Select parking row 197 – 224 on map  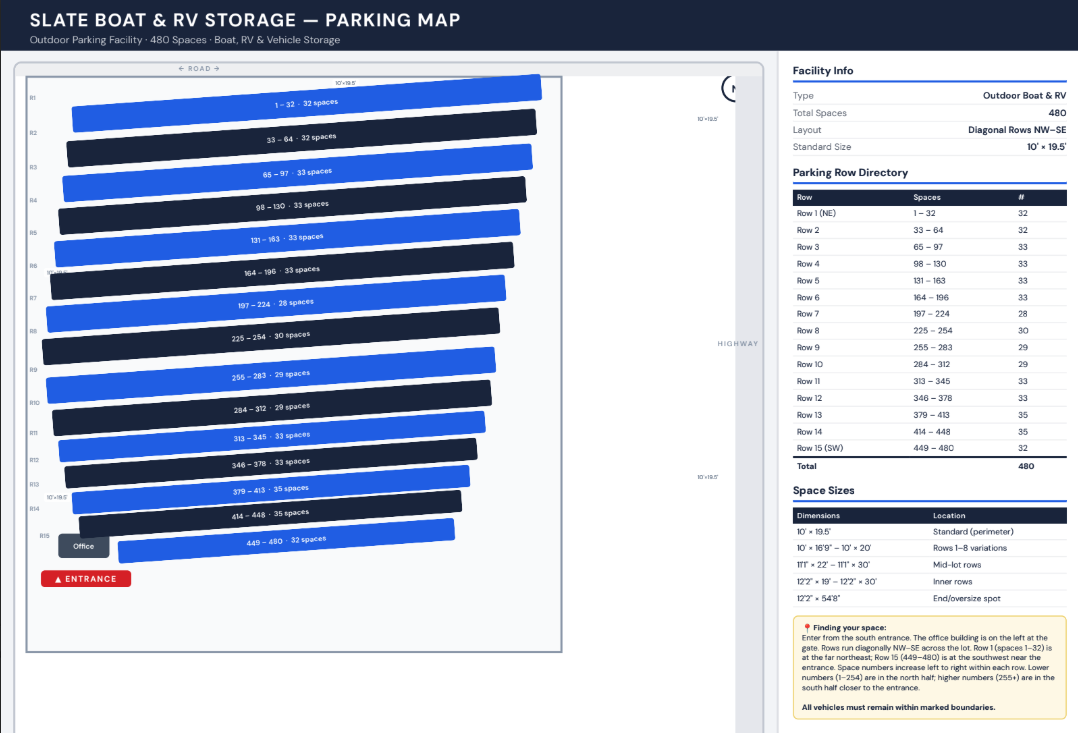(276, 304)
